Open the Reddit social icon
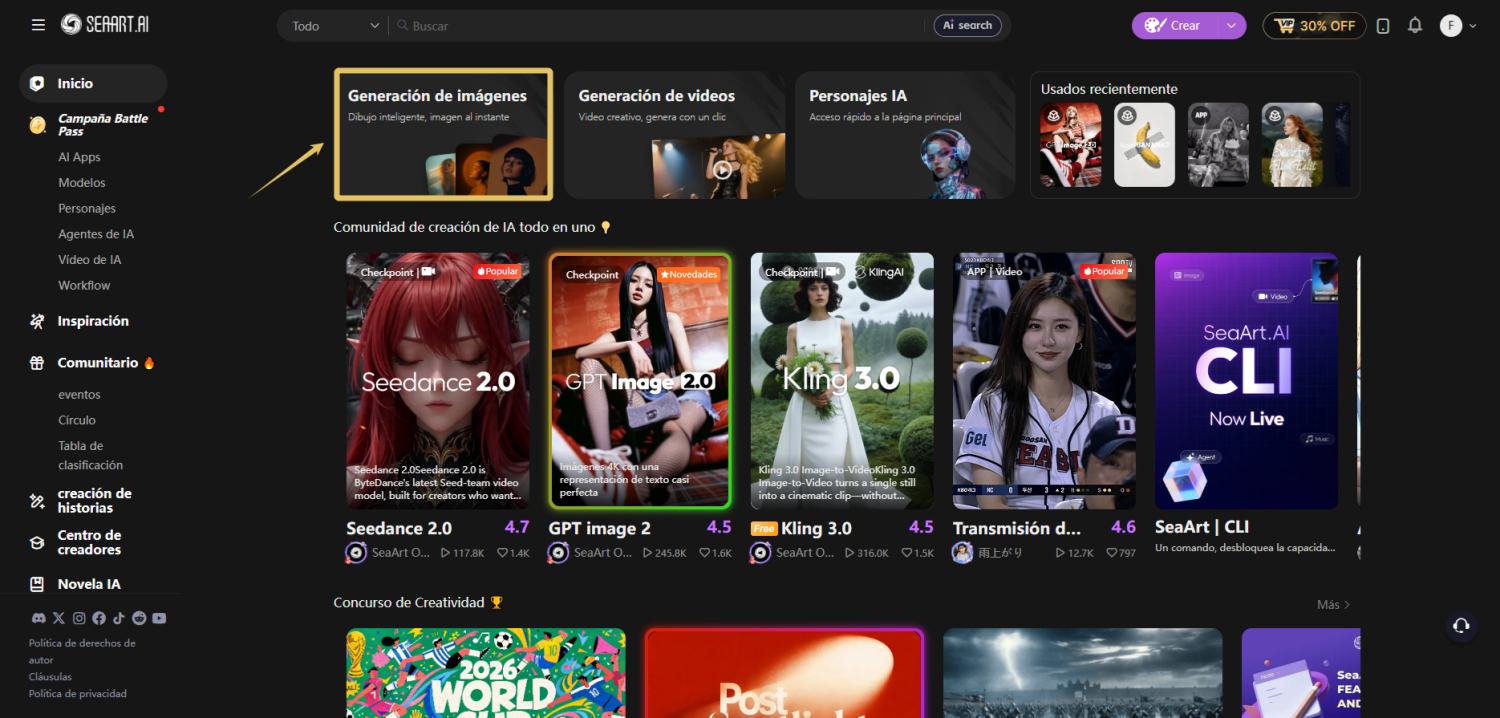This screenshot has width=1500, height=718. pyautogui.click(x=139, y=619)
